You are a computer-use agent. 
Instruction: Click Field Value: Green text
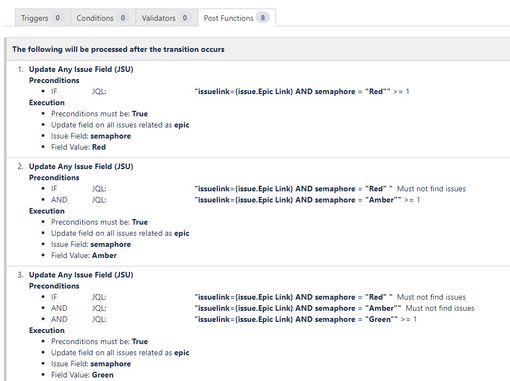pos(82,375)
